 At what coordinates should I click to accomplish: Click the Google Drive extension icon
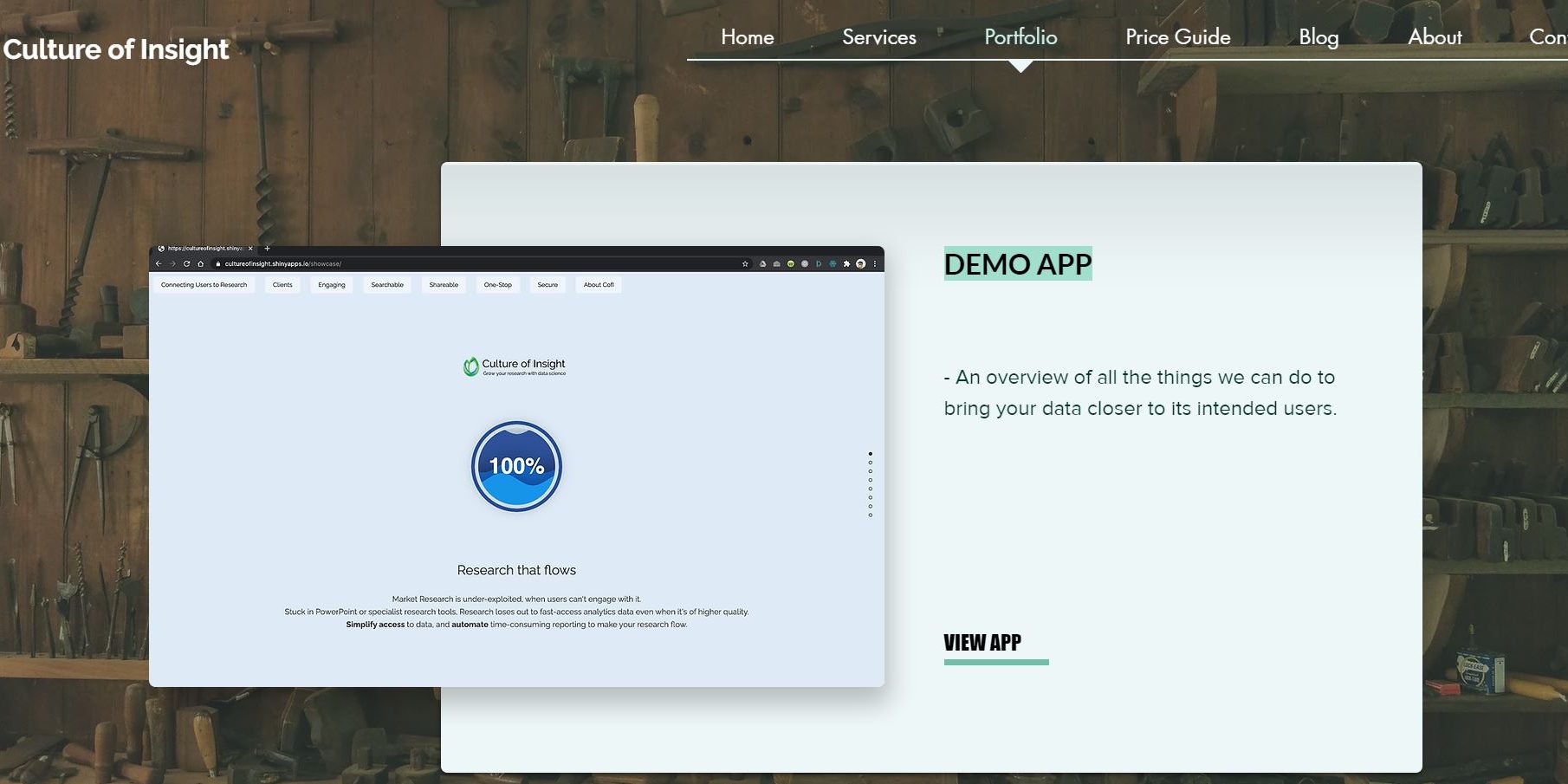762,264
